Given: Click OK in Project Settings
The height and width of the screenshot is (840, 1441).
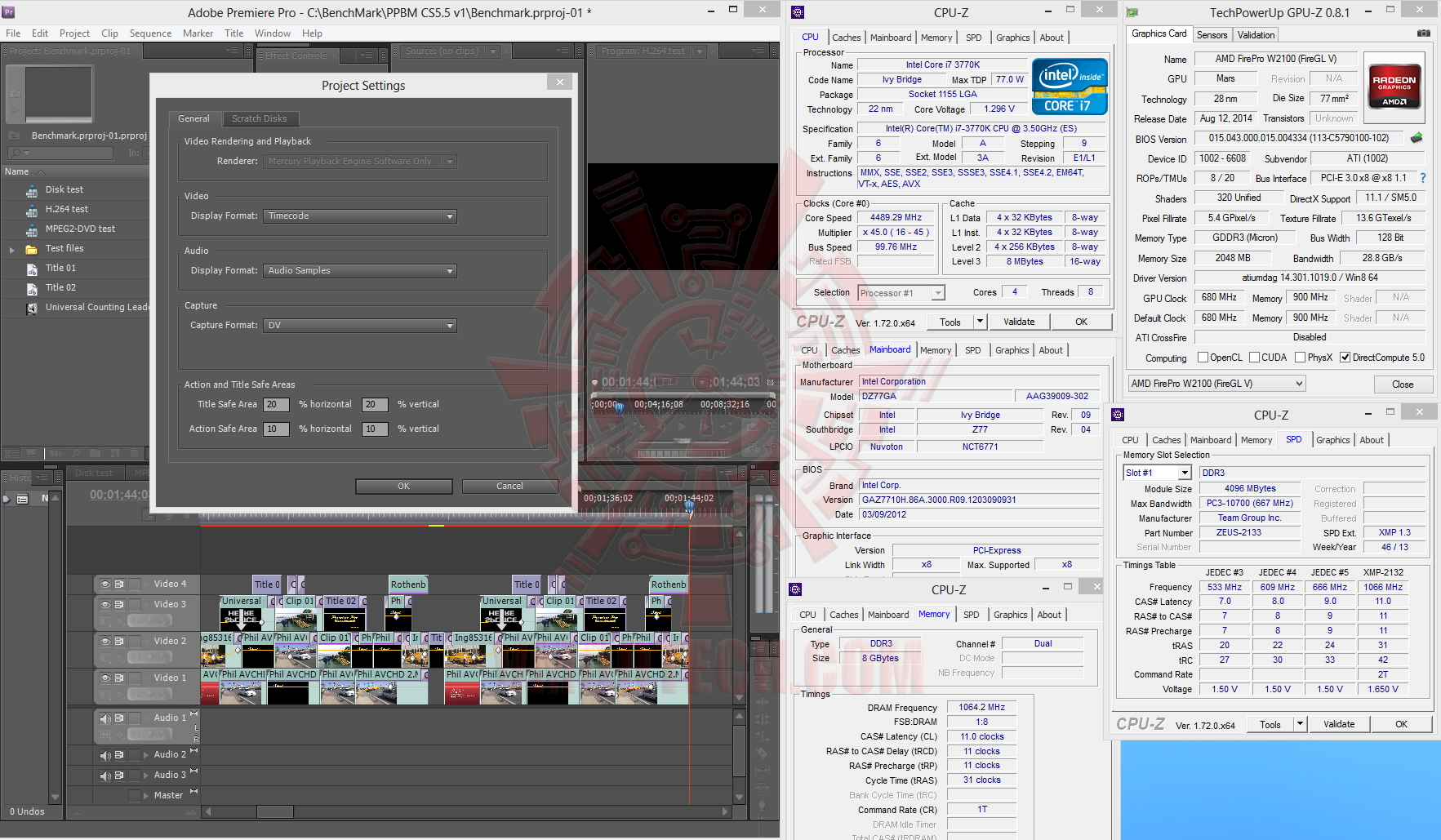Looking at the screenshot, I should [403, 486].
